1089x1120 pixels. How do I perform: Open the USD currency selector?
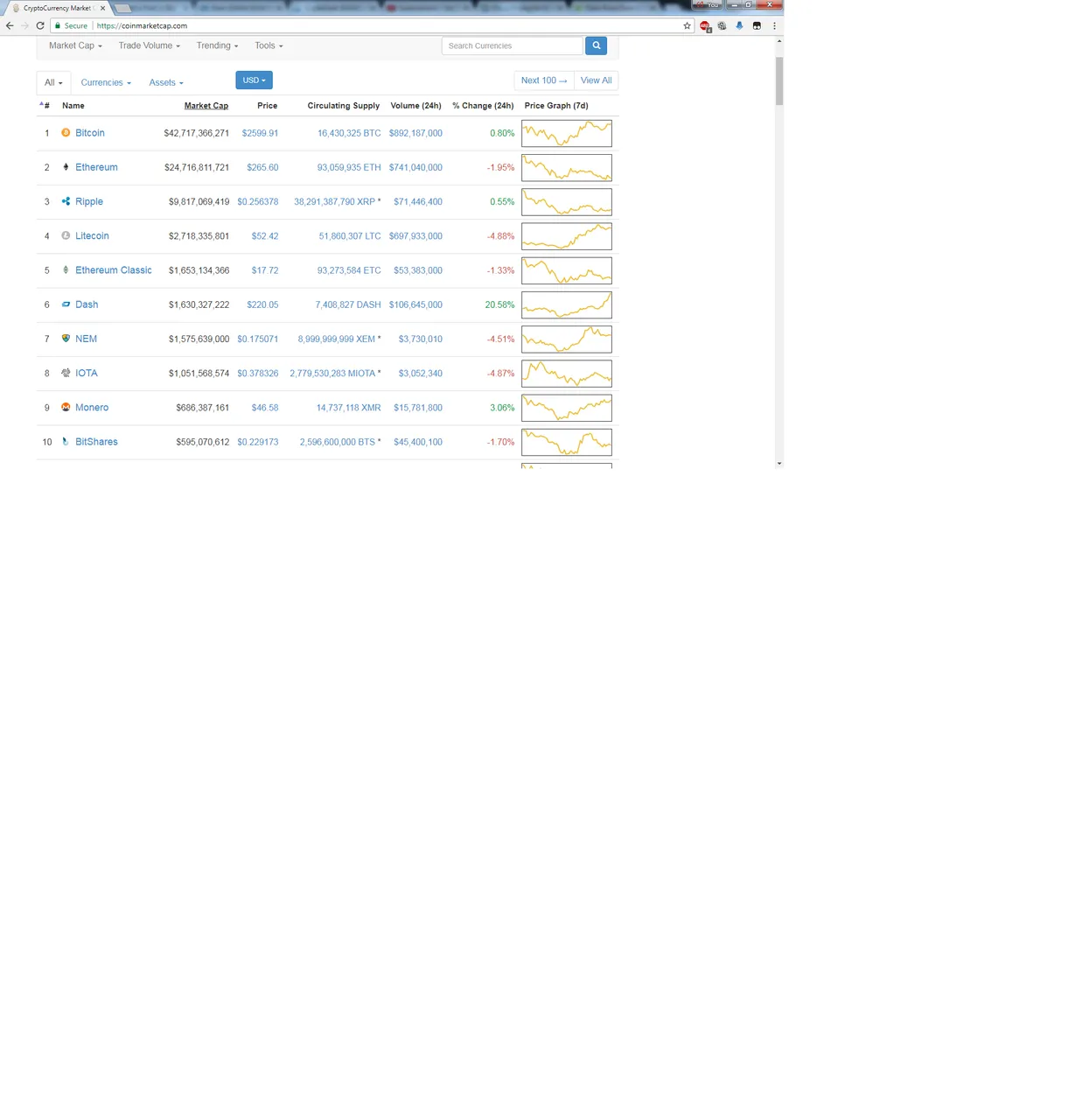coord(254,80)
